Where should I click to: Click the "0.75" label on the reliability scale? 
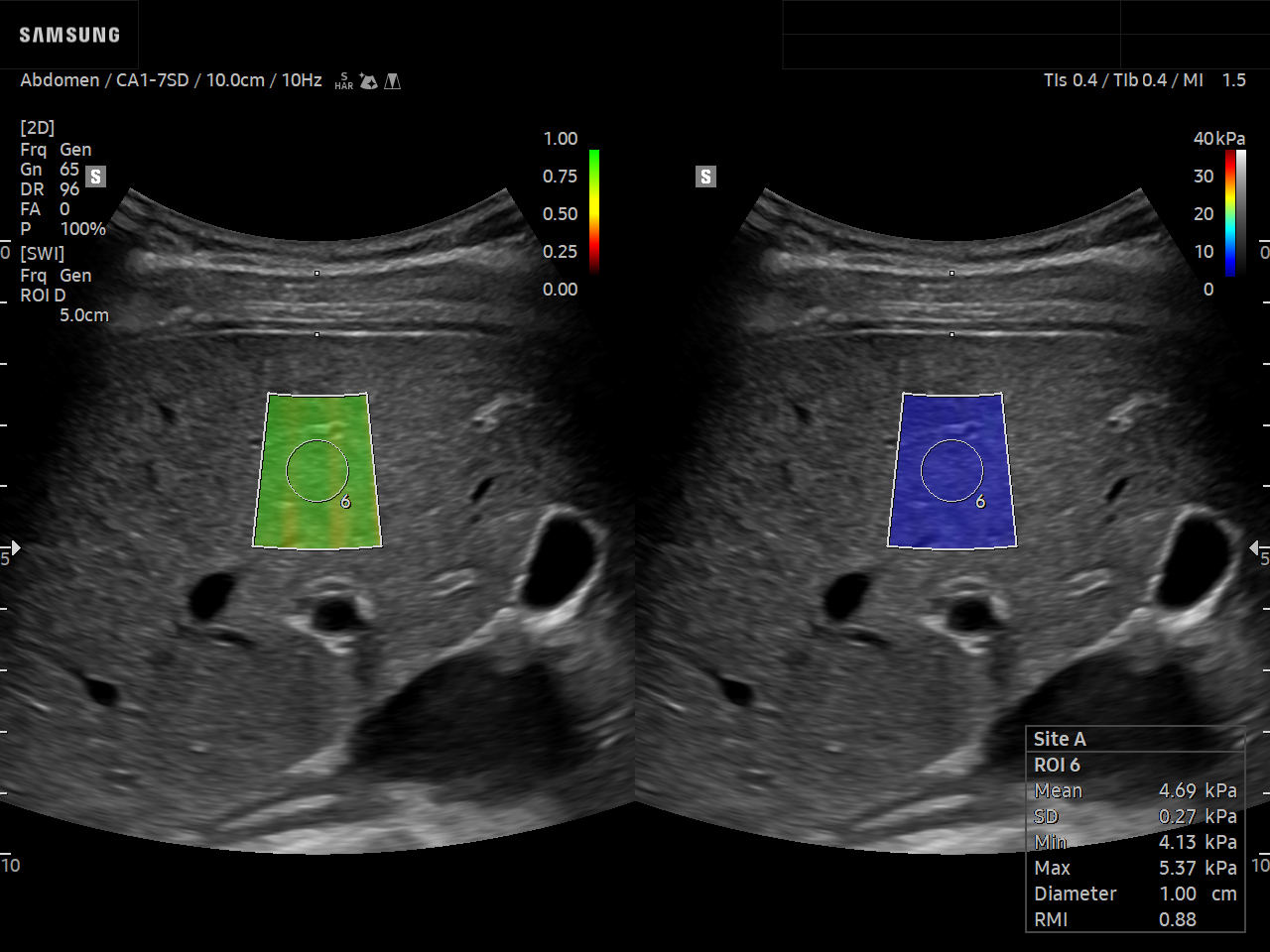click(561, 177)
